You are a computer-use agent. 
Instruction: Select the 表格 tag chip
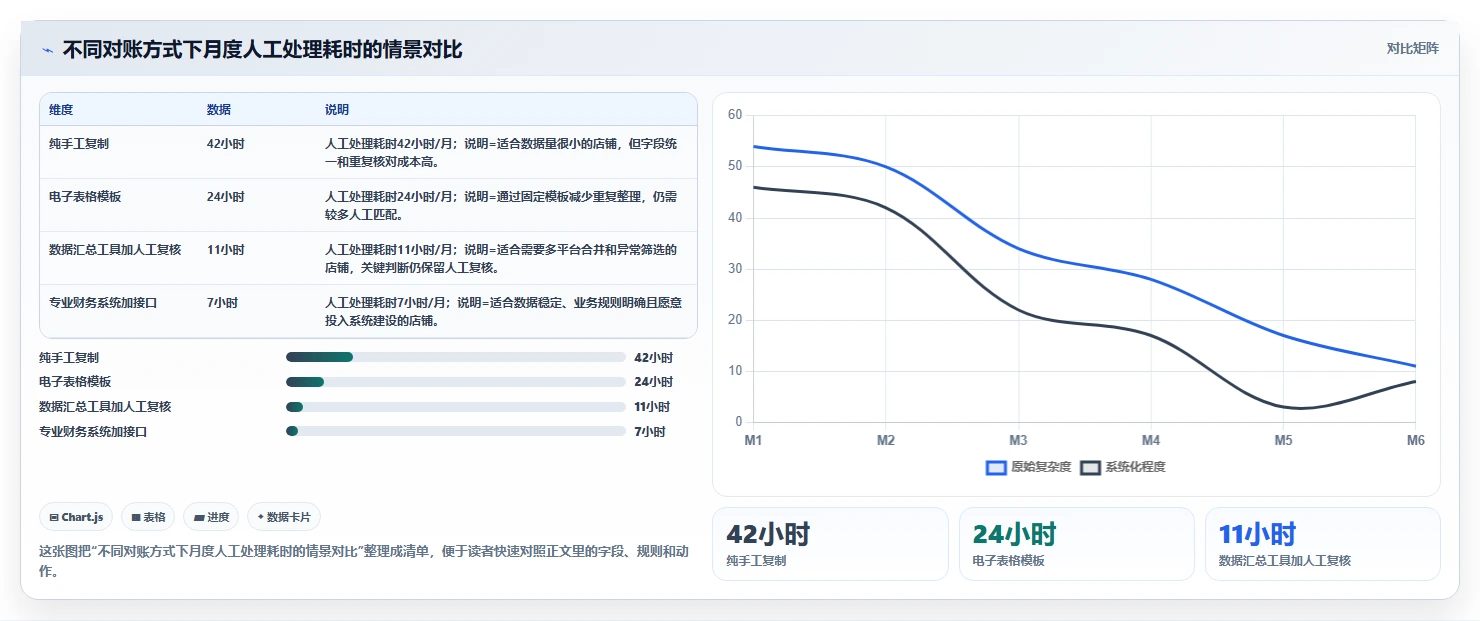tap(148, 517)
